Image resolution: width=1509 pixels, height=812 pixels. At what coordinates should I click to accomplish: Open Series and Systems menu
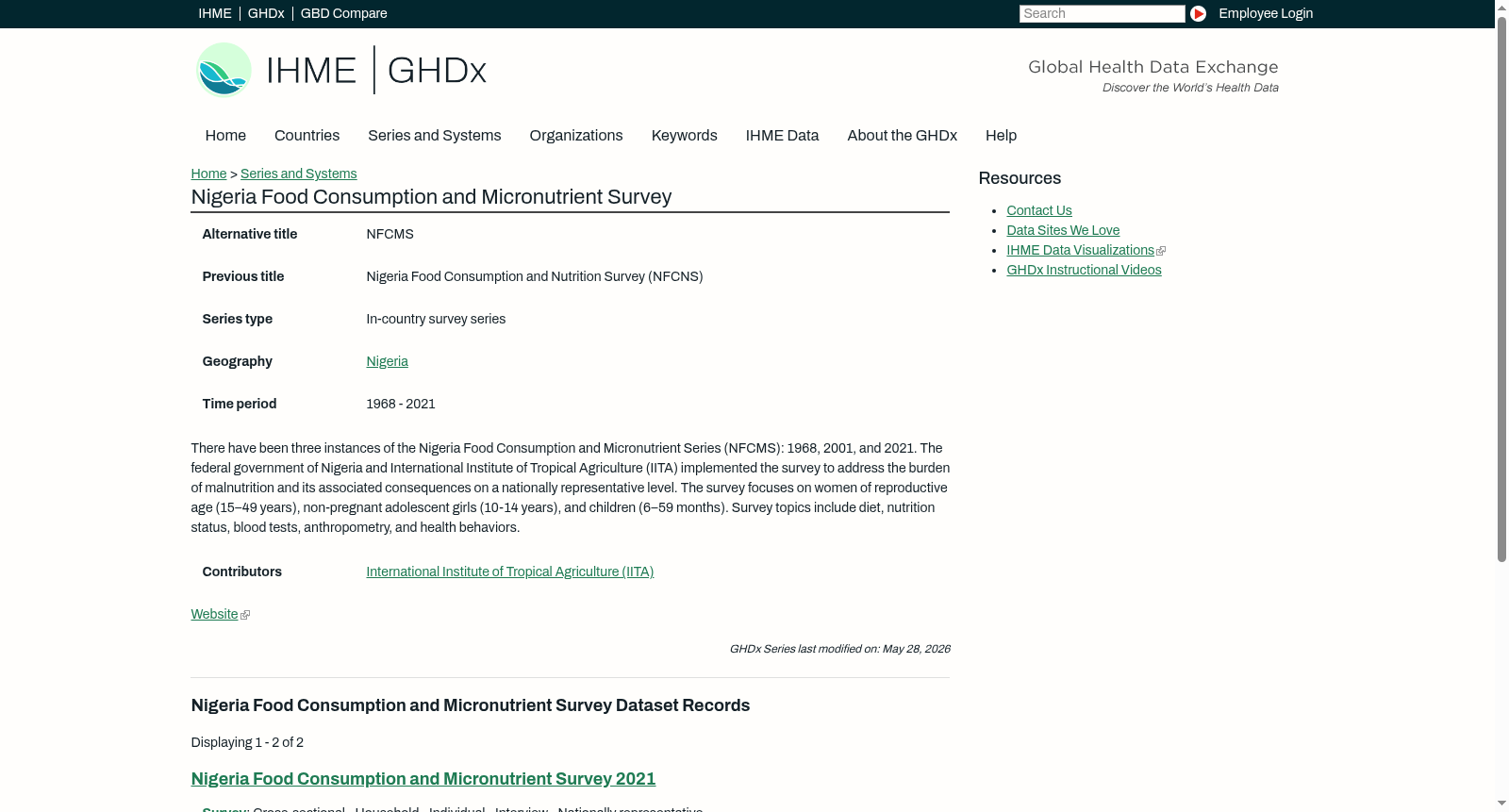point(434,136)
